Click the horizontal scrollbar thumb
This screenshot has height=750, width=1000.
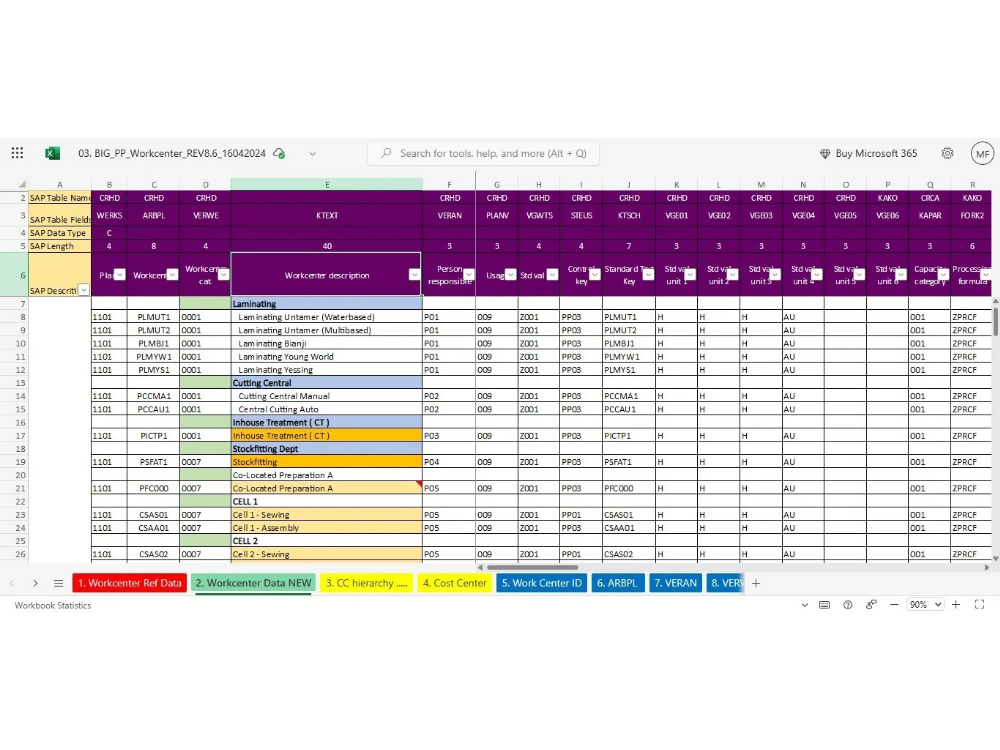tap(533, 567)
